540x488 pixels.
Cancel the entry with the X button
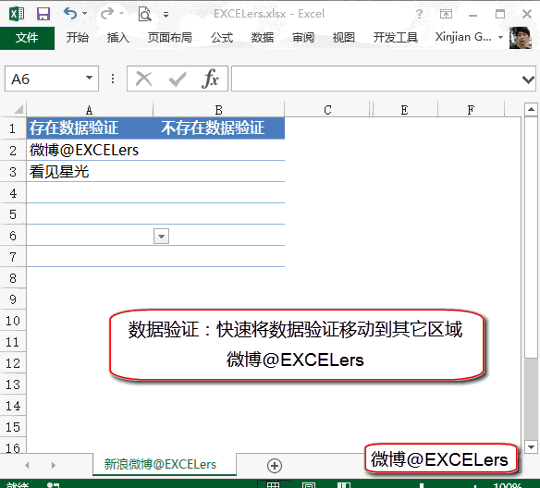pos(144,79)
